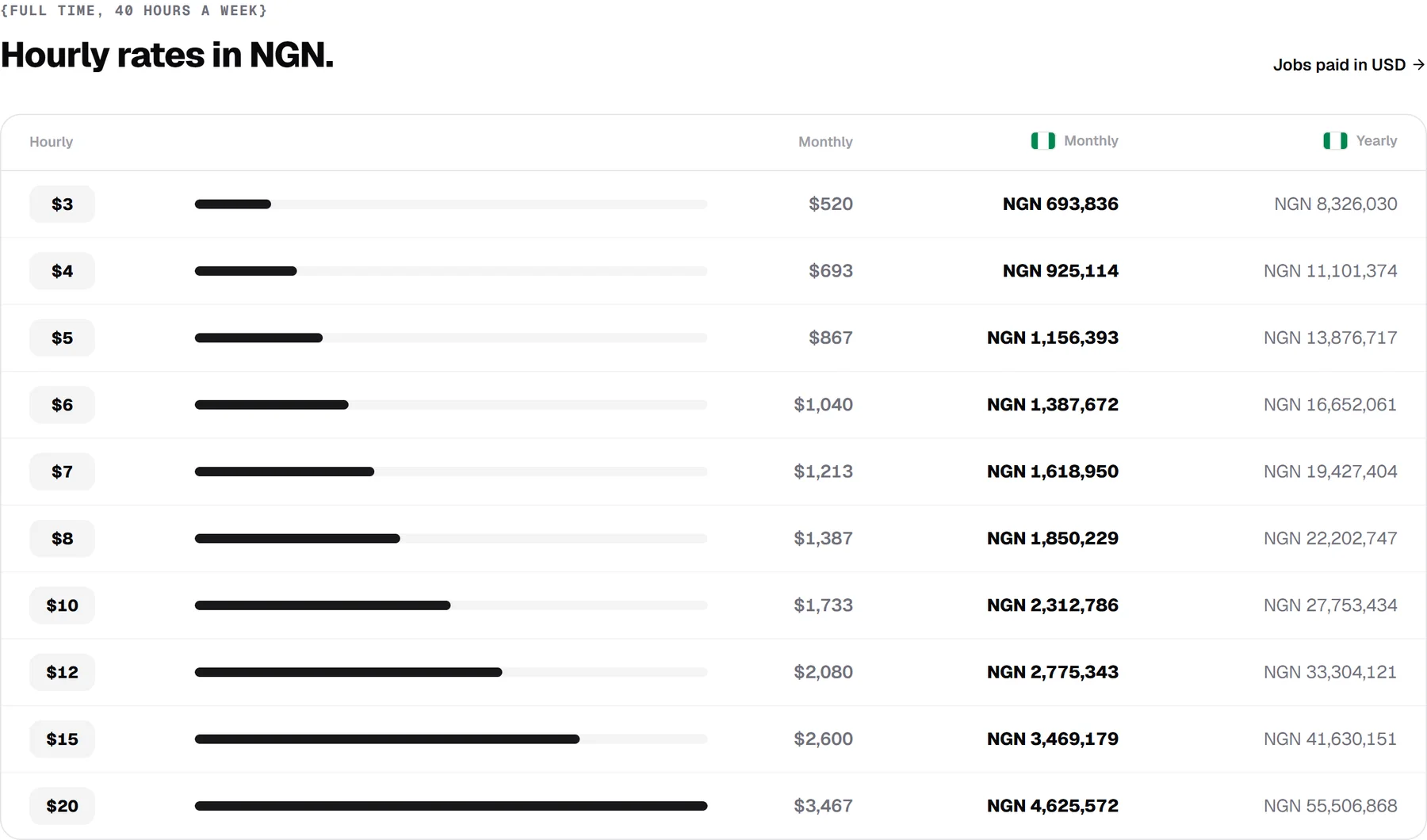Select the $2,080 monthly value
Image resolution: width=1427 pixels, height=840 pixels.
tap(824, 672)
